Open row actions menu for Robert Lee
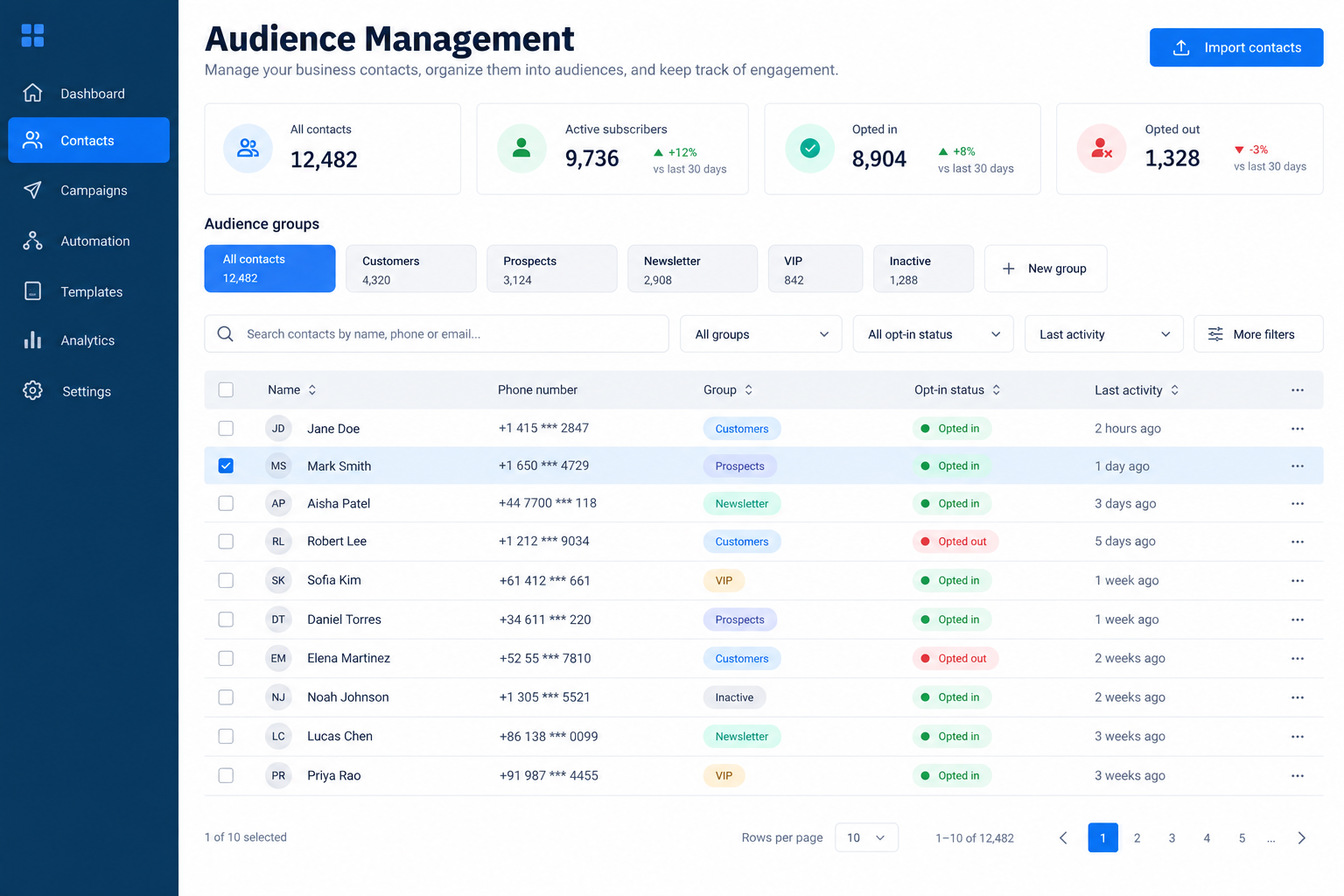The image size is (1344, 896). [x=1297, y=542]
